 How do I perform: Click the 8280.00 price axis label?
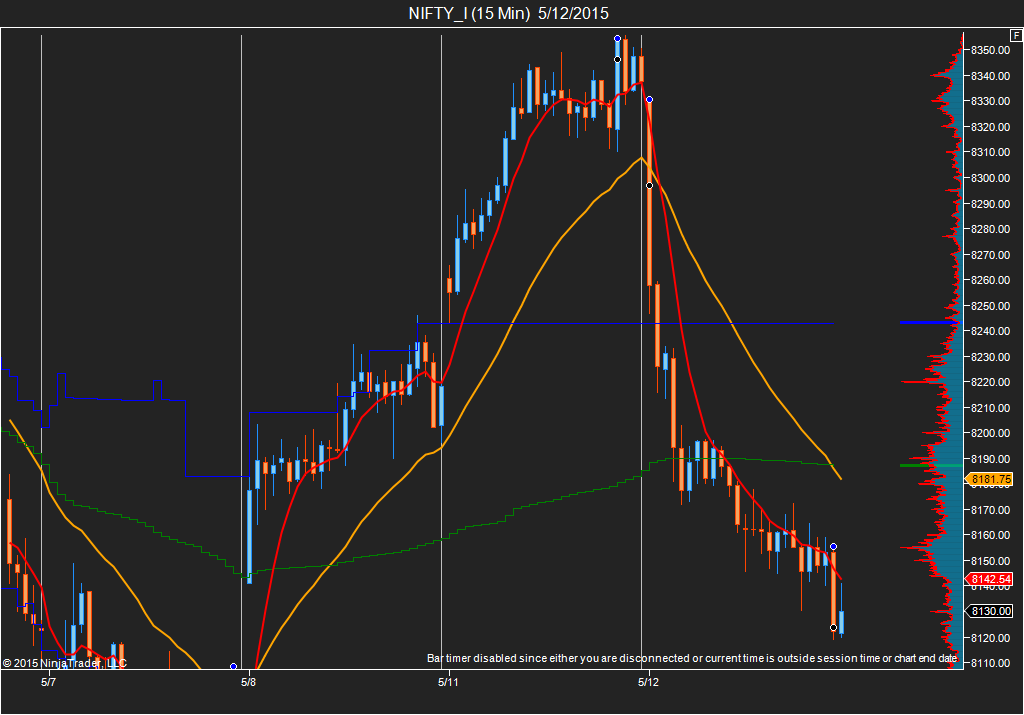click(991, 229)
